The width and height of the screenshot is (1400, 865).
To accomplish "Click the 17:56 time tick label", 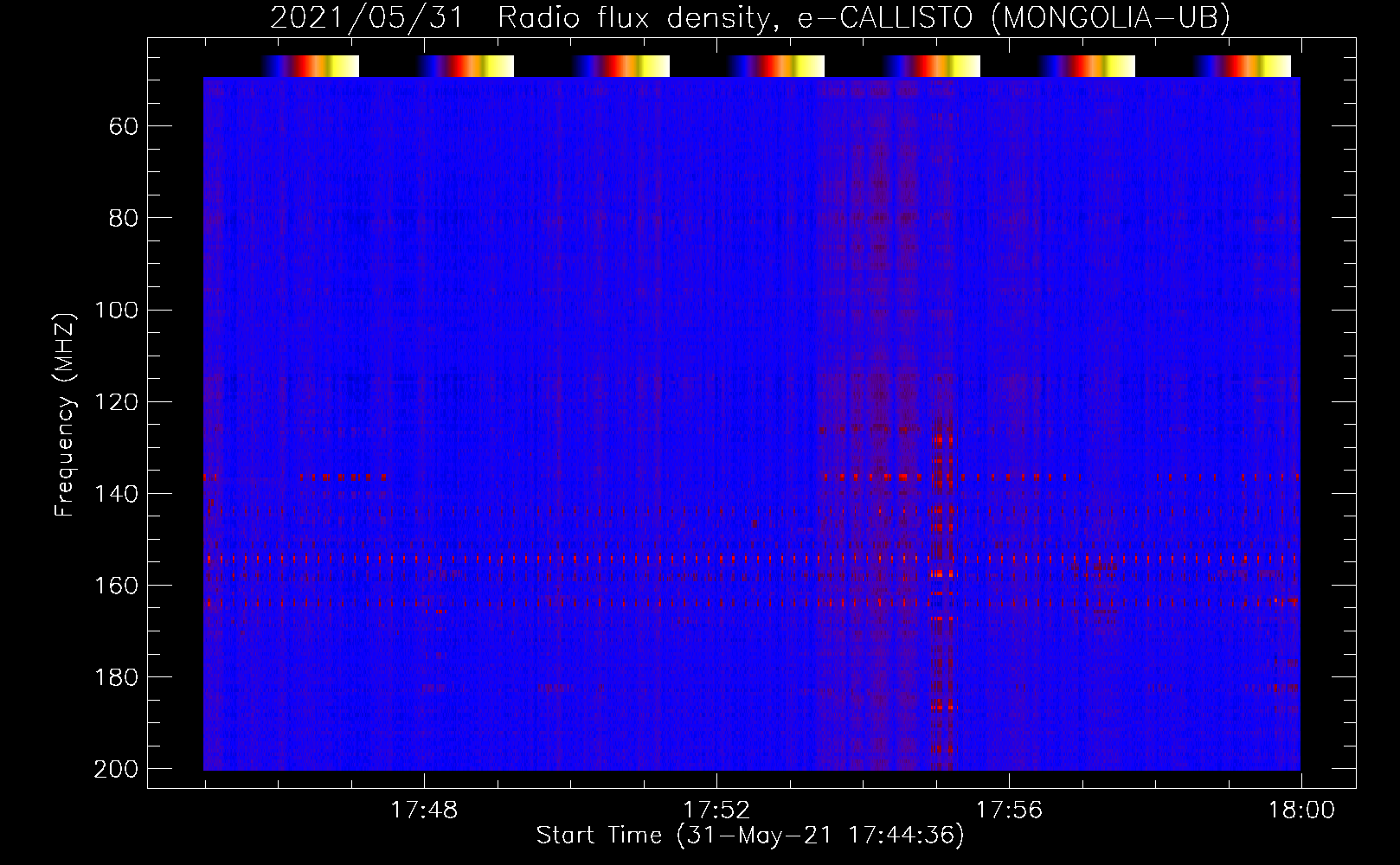I will 1009,811.
